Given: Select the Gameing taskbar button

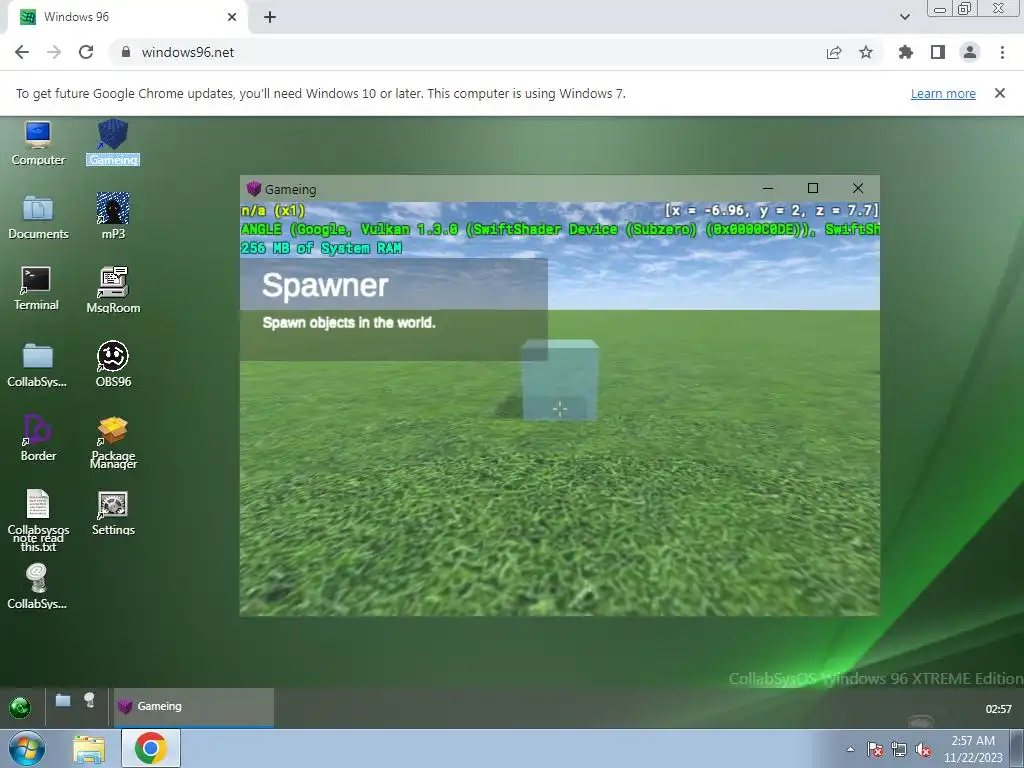Looking at the screenshot, I should tap(194, 707).
